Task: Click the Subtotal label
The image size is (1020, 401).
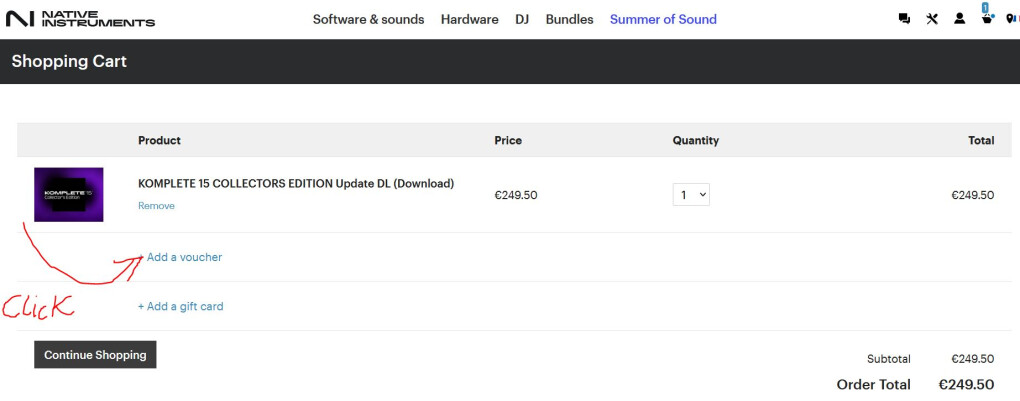Action: [x=889, y=359]
